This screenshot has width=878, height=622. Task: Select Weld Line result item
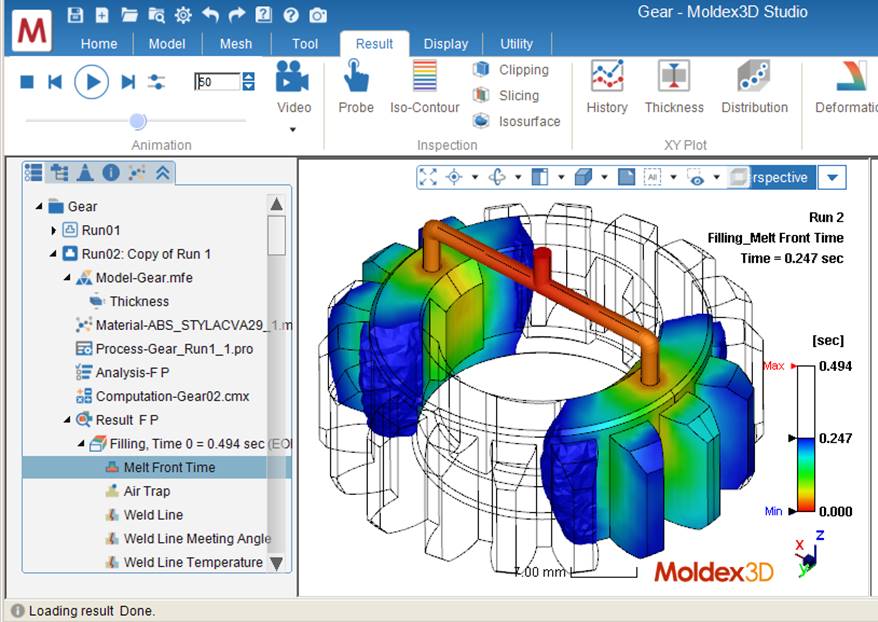153,515
